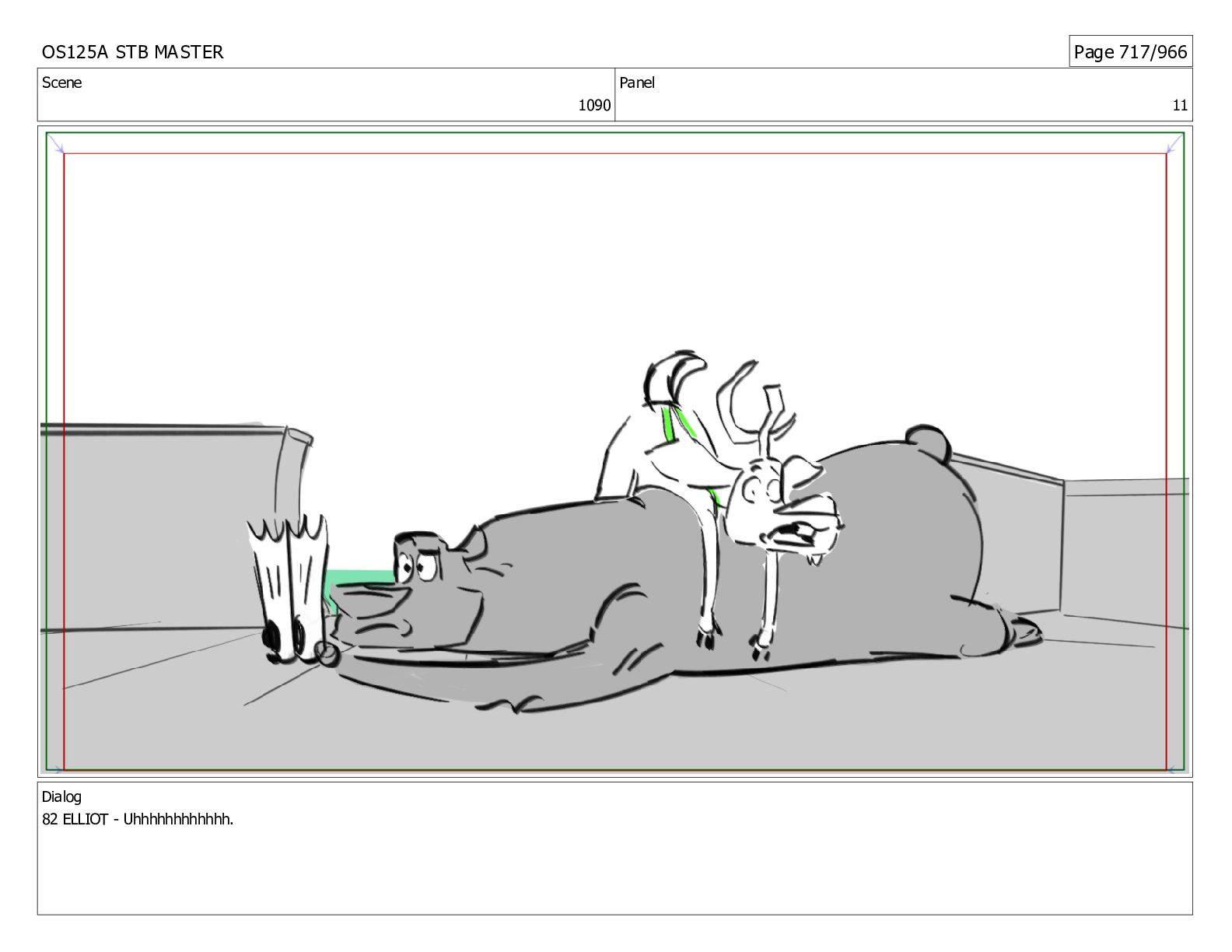The height and width of the screenshot is (952, 1232).
Task: Click the 'Scene' label
Action: pos(61,82)
